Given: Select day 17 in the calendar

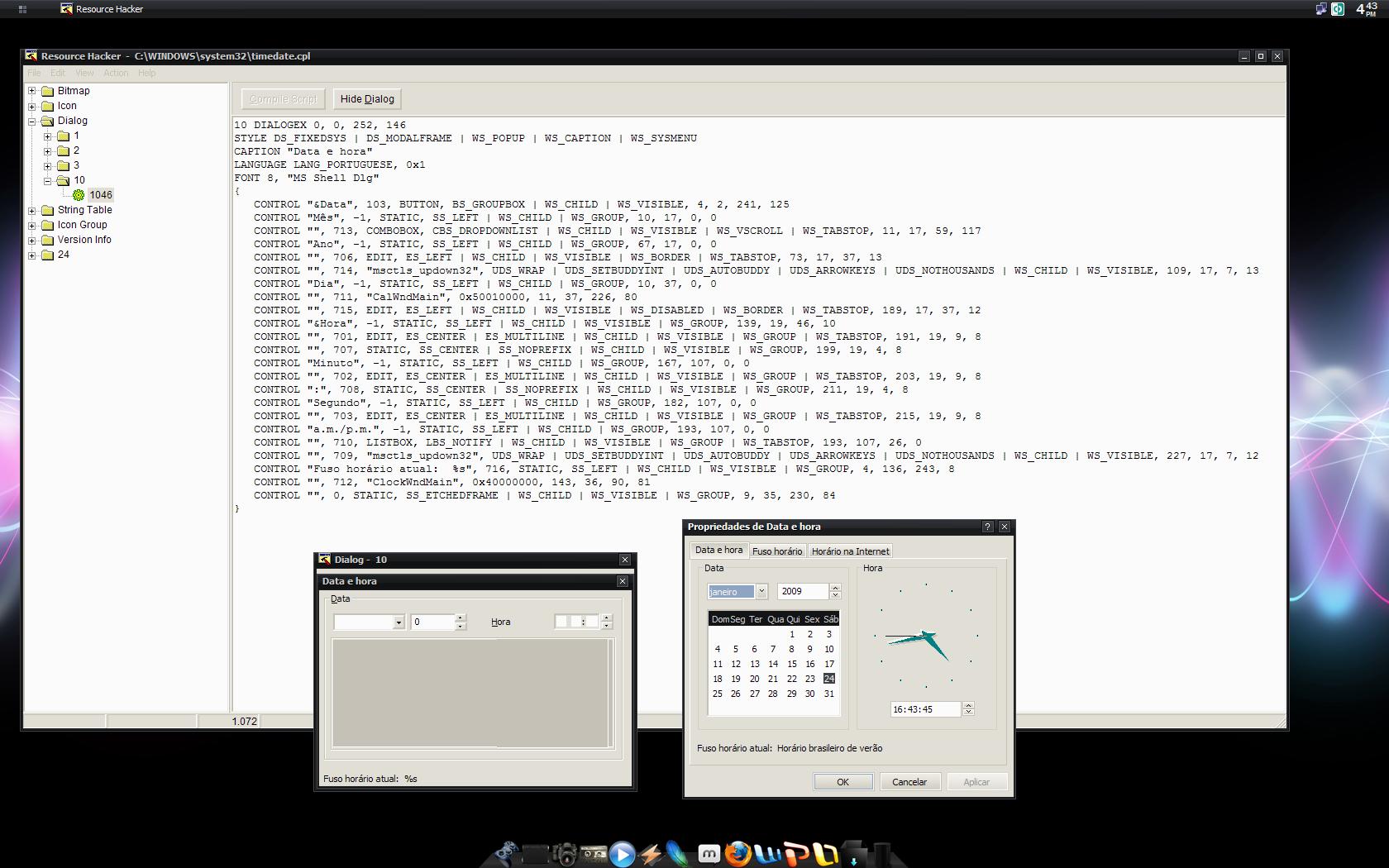Looking at the screenshot, I should point(828,664).
